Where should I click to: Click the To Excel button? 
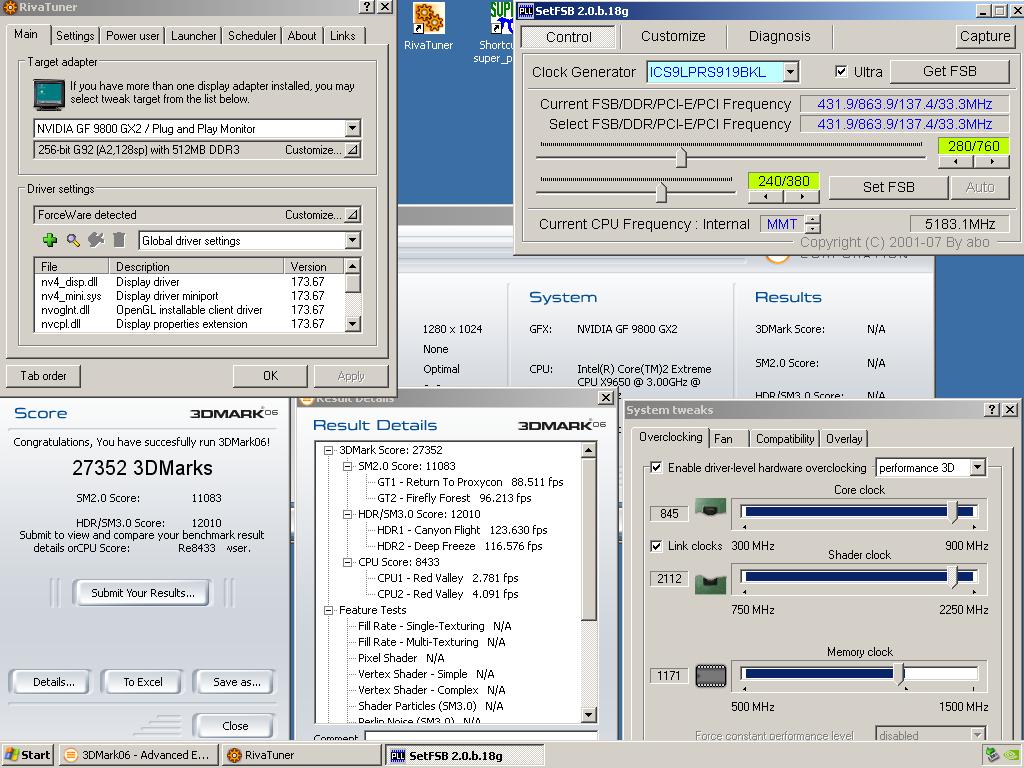coord(143,682)
